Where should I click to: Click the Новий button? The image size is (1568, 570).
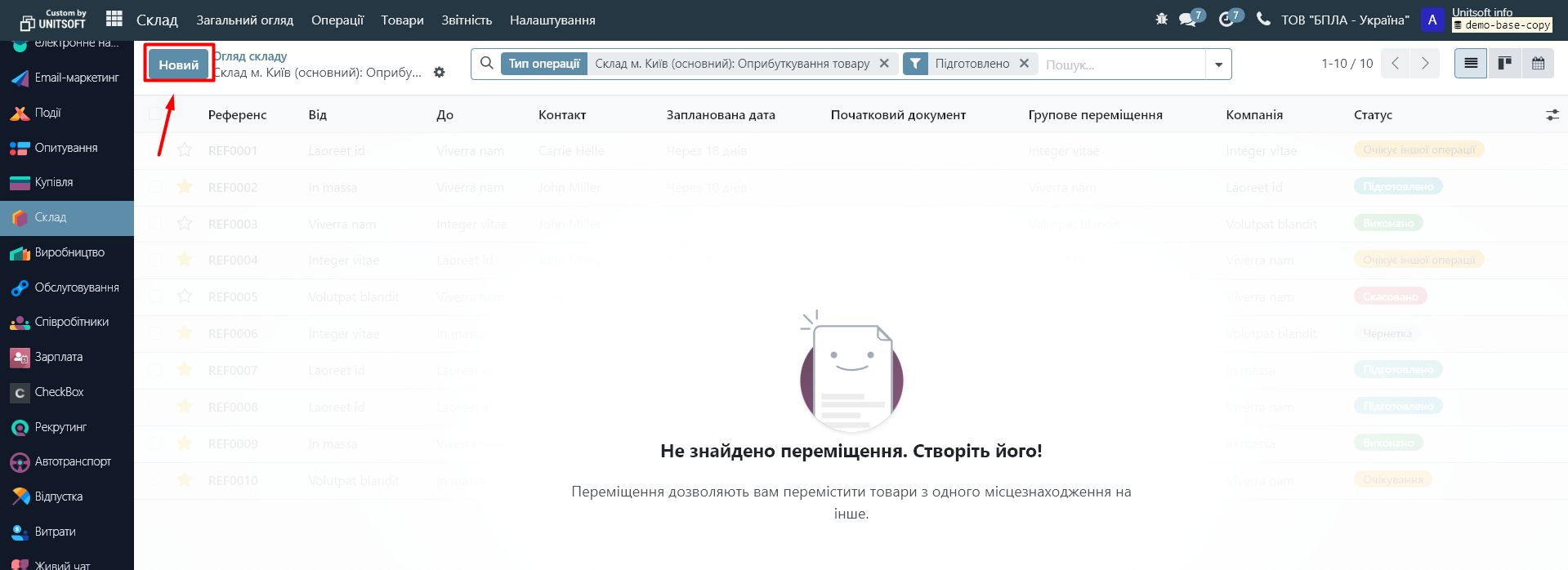tap(178, 65)
